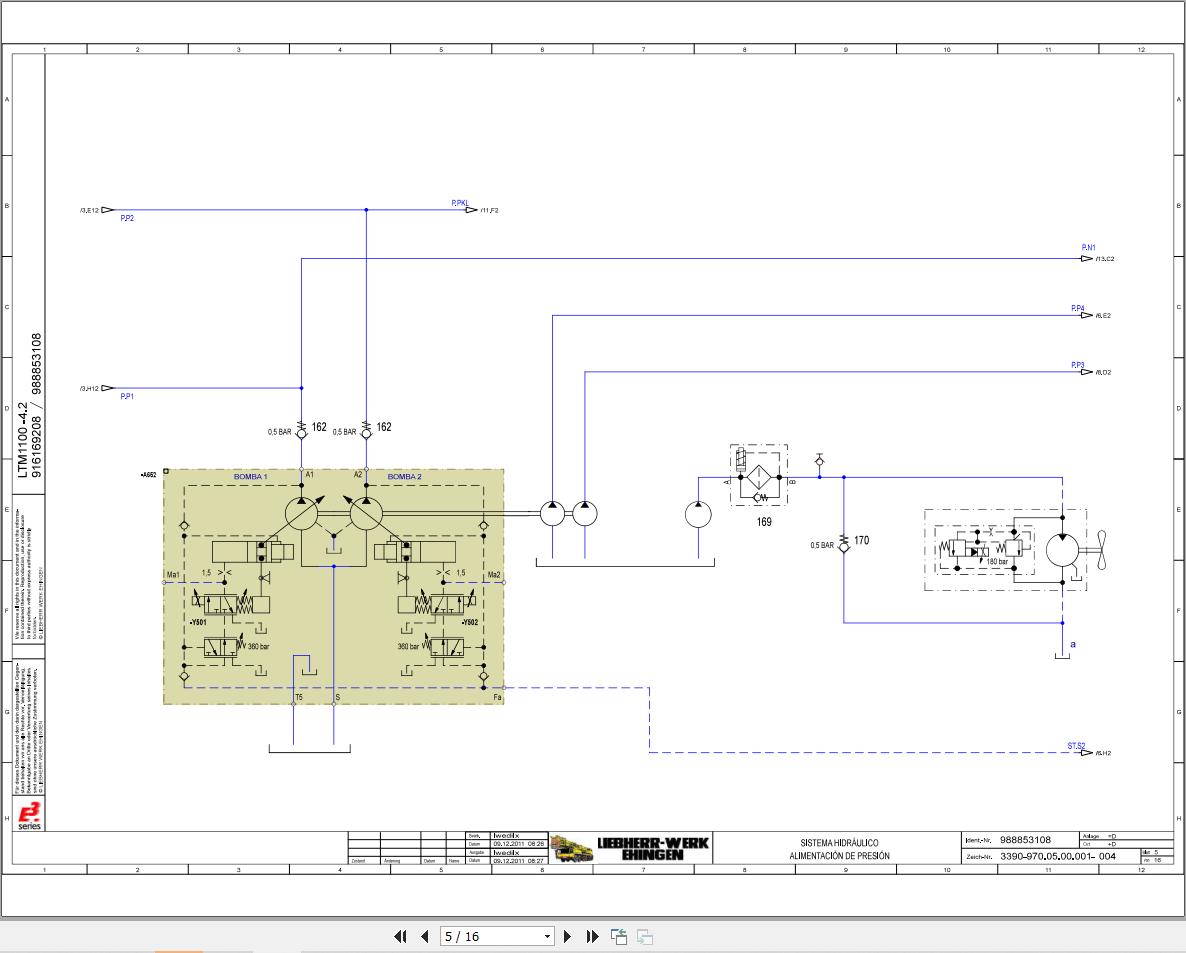The height and width of the screenshot is (953, 1186).
Task: Click the Liebherr-Werk Ehingen logo
Action: [631, 849]
